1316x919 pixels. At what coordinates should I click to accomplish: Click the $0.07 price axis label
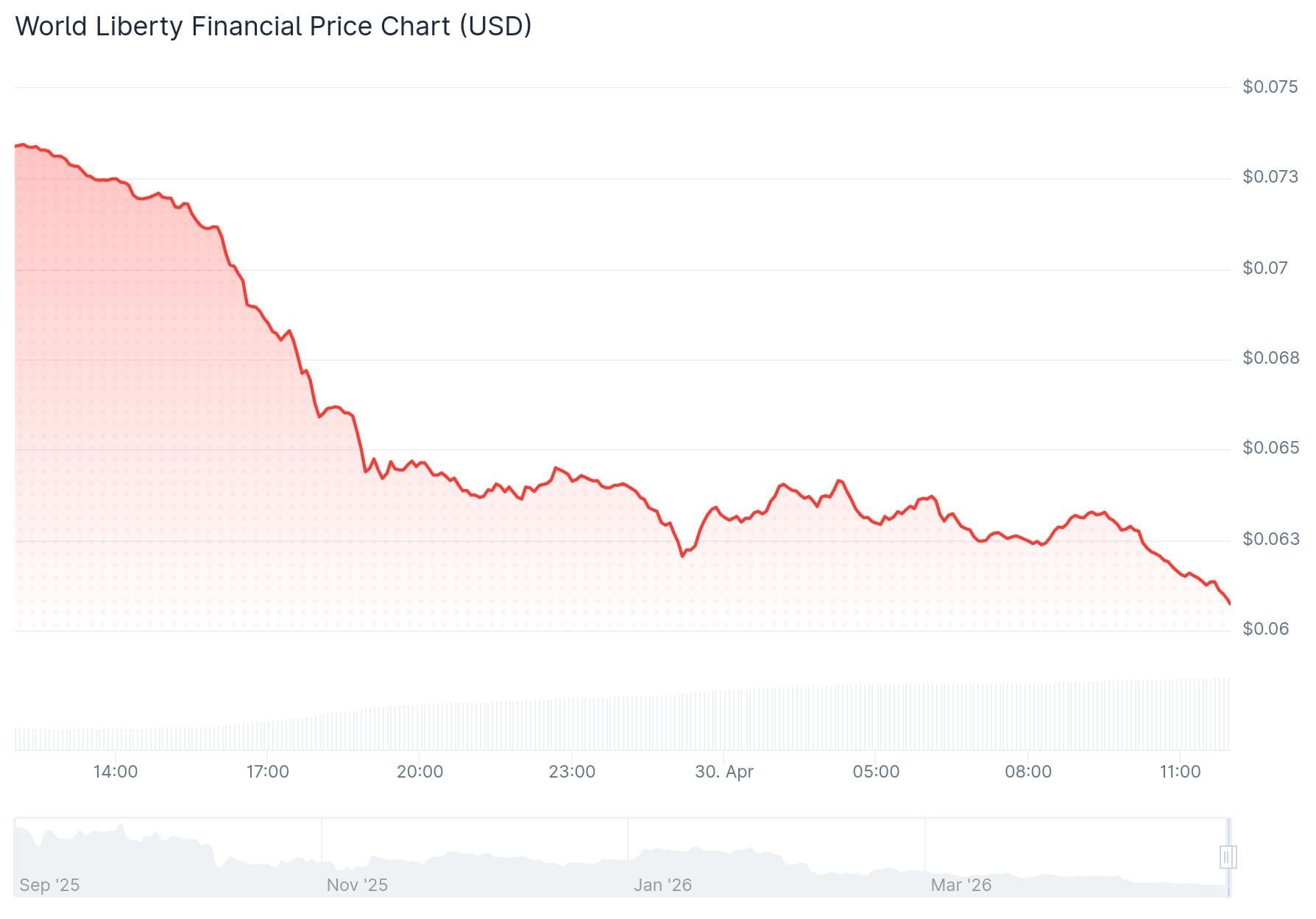point(1265,268)
